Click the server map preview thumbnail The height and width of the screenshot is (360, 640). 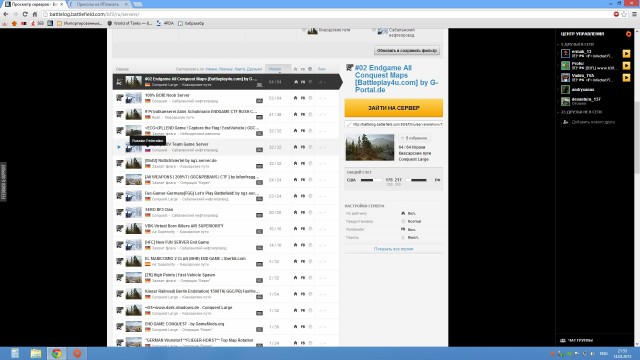[x=370, y=147]
